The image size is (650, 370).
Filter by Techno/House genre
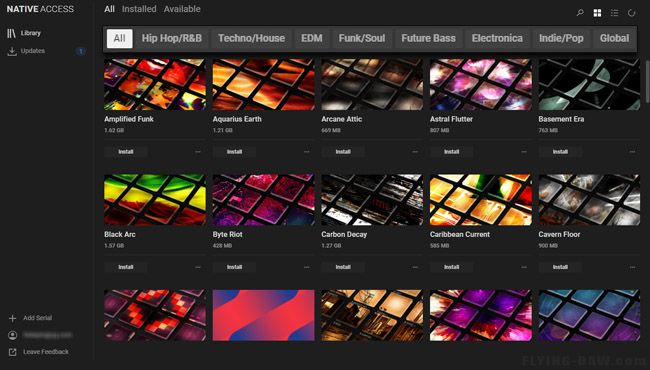pos(252,39)
